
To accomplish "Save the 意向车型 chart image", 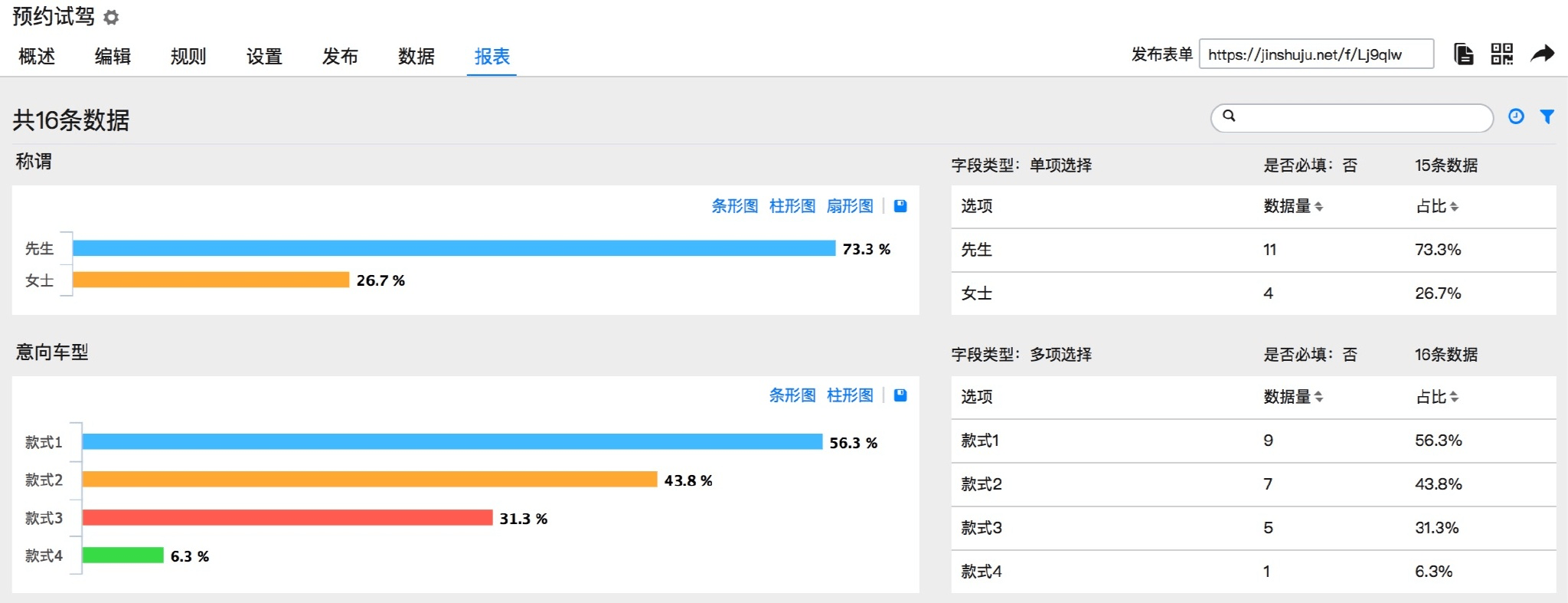I will [x=900, y=395].
